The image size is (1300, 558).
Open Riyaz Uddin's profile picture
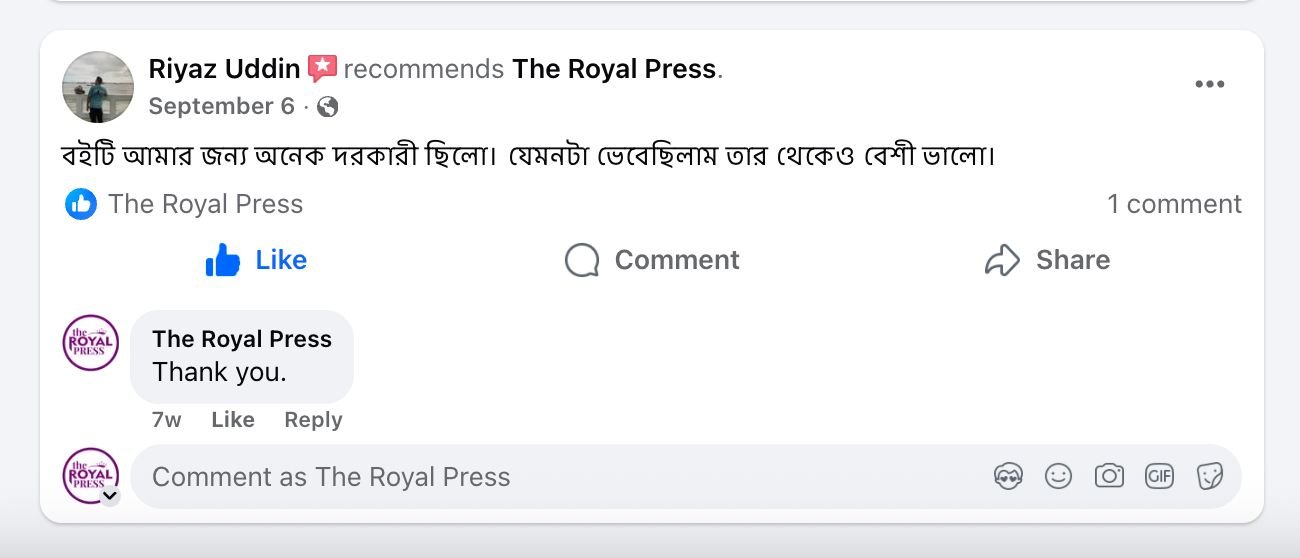click(x=98, y=87)
